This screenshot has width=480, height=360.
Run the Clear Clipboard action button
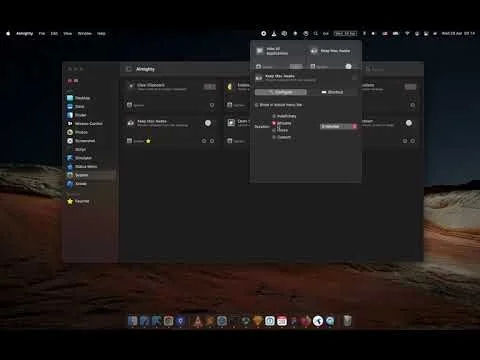coord(210,87)
